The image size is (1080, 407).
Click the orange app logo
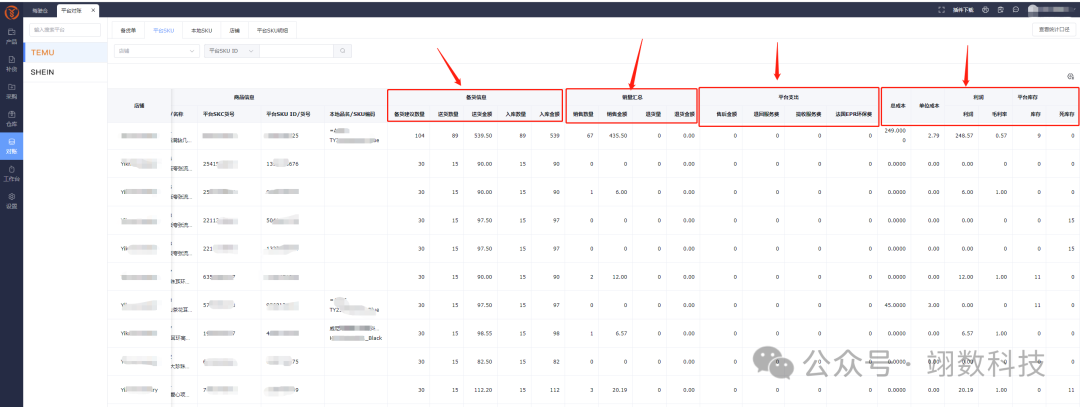pos(11,10)
